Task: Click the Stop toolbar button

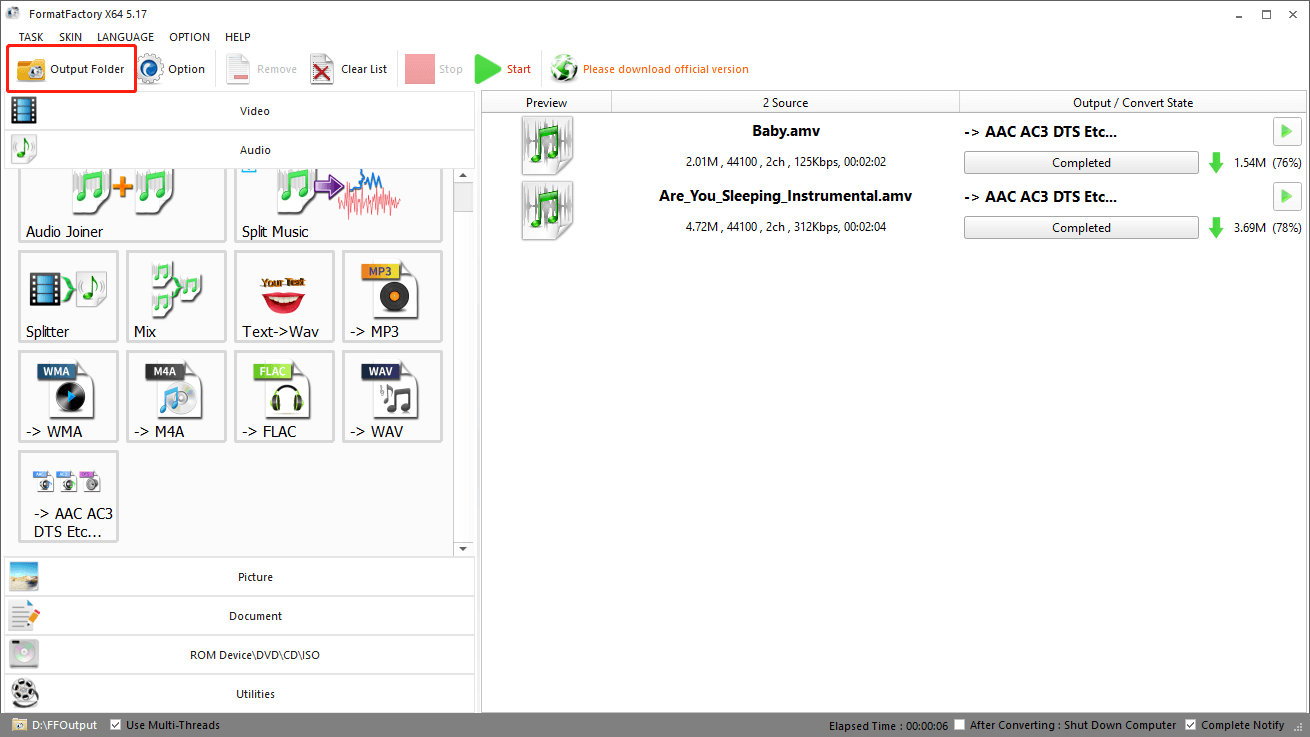Action: tap(434, 69)
